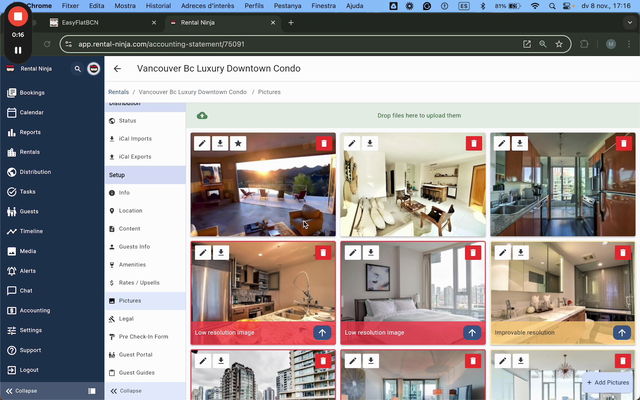Delete the low resolution bedroom picture
640x400 pixels.
pyautogui.click(x=473, y=253)
